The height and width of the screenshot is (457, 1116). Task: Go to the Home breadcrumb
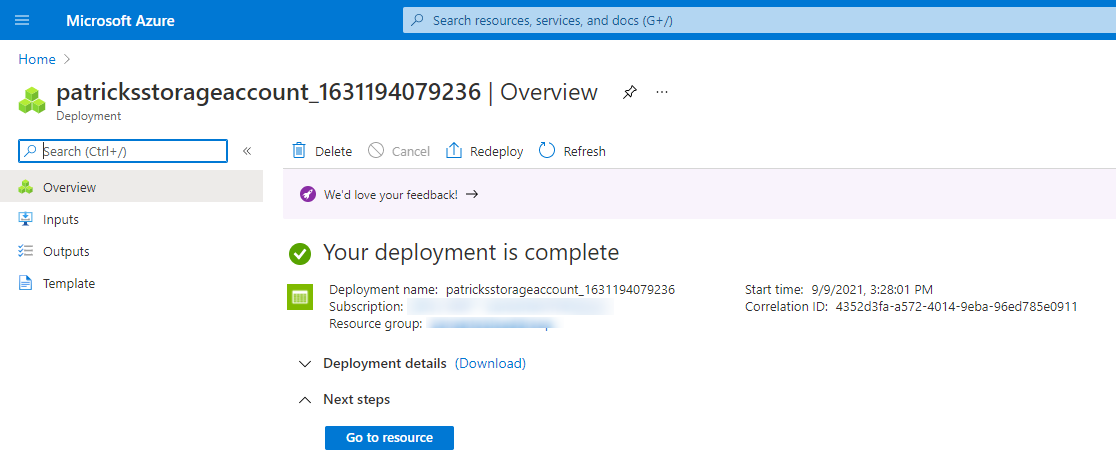pos(37,60)
